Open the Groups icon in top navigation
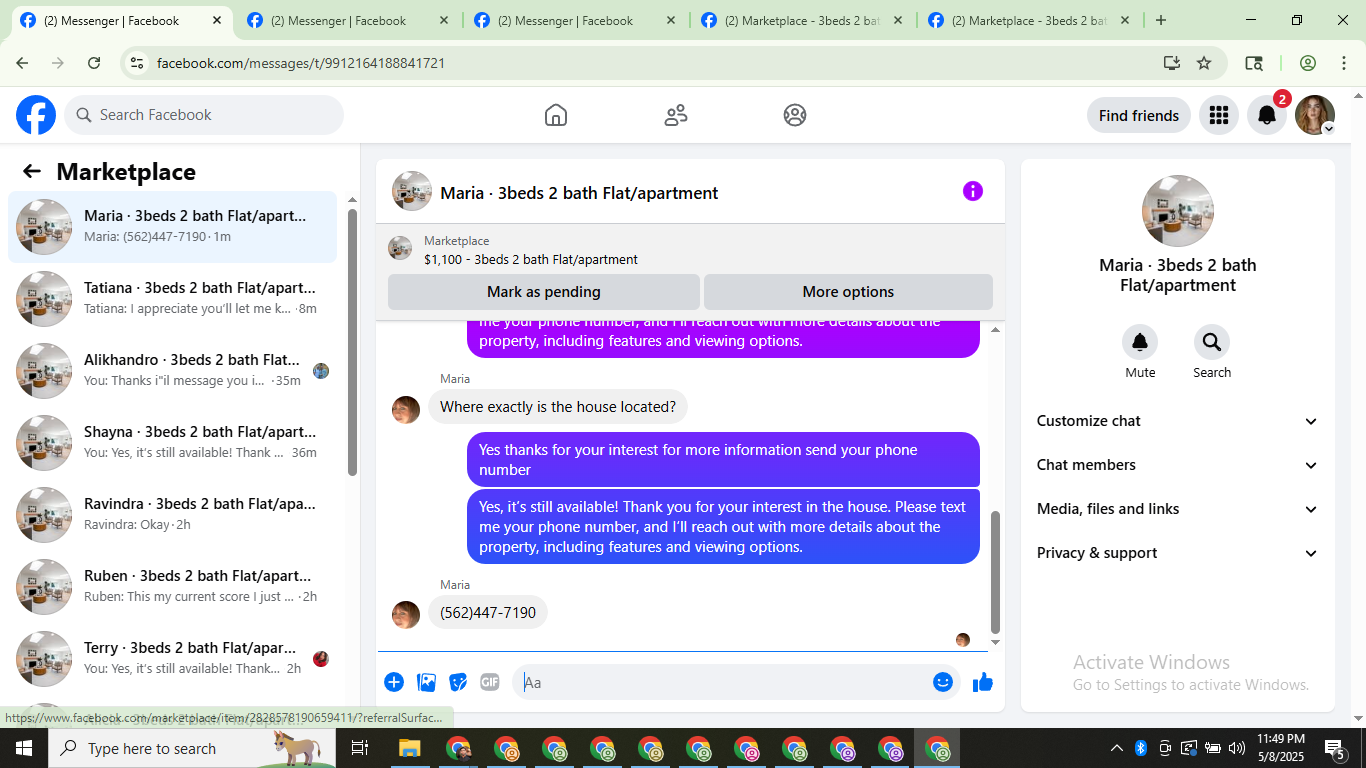Image resolution: width=1366 pixels, height=768 pixels. pos(795,115)
